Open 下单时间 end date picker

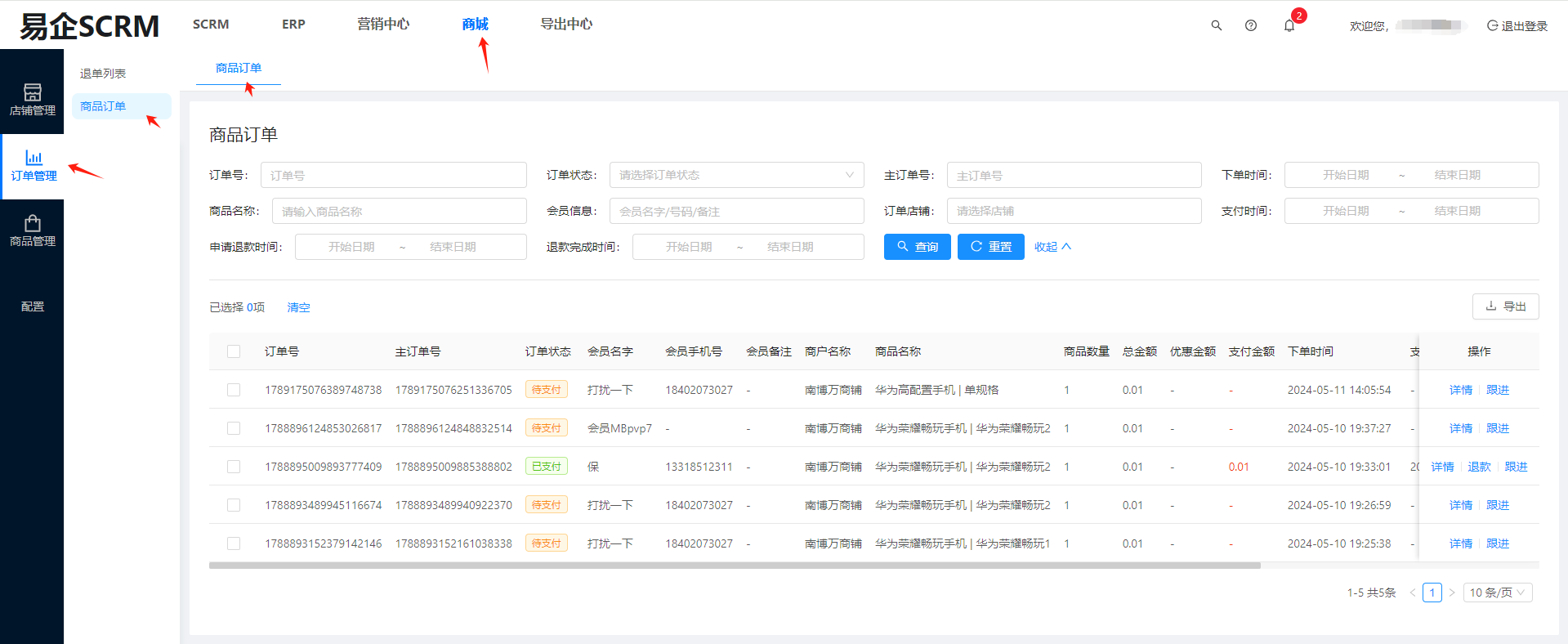coord(1457,175)
